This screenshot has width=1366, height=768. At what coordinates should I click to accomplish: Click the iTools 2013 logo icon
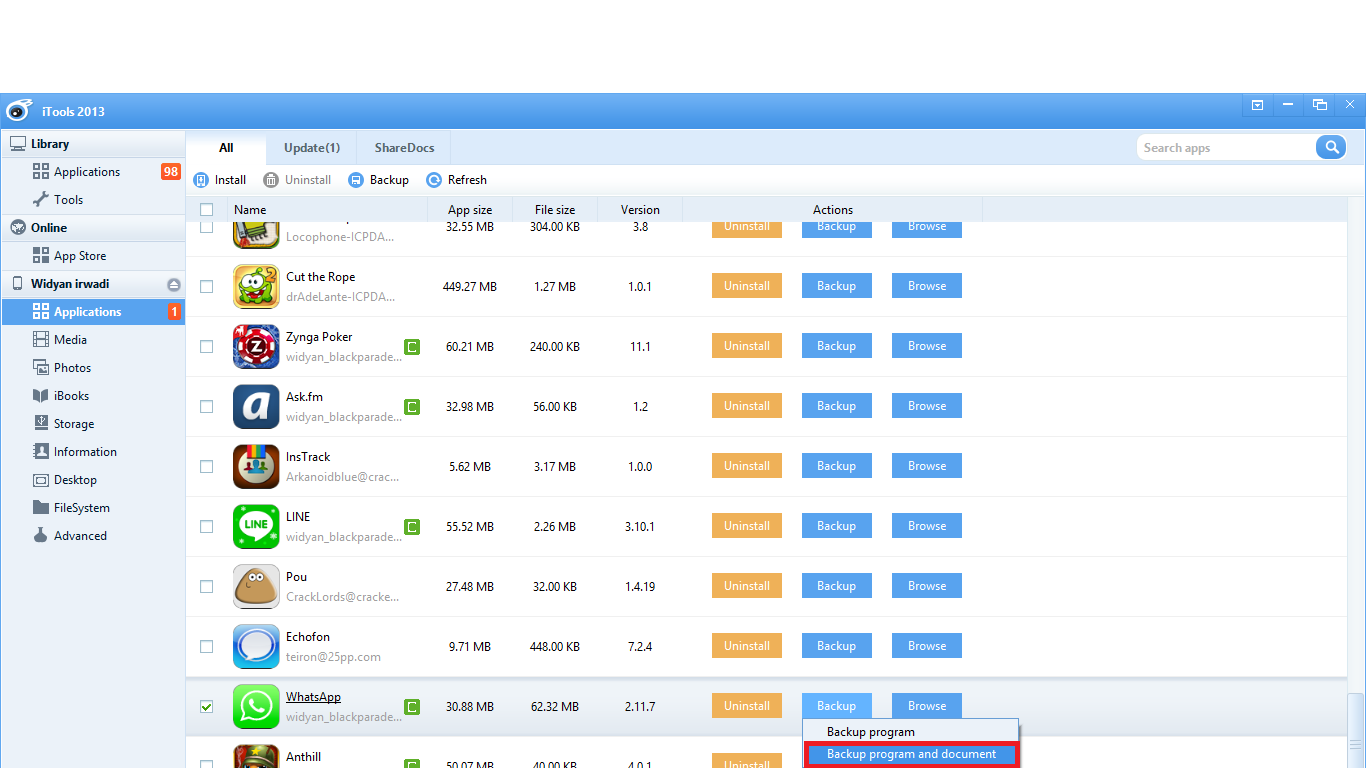(20, 111)
